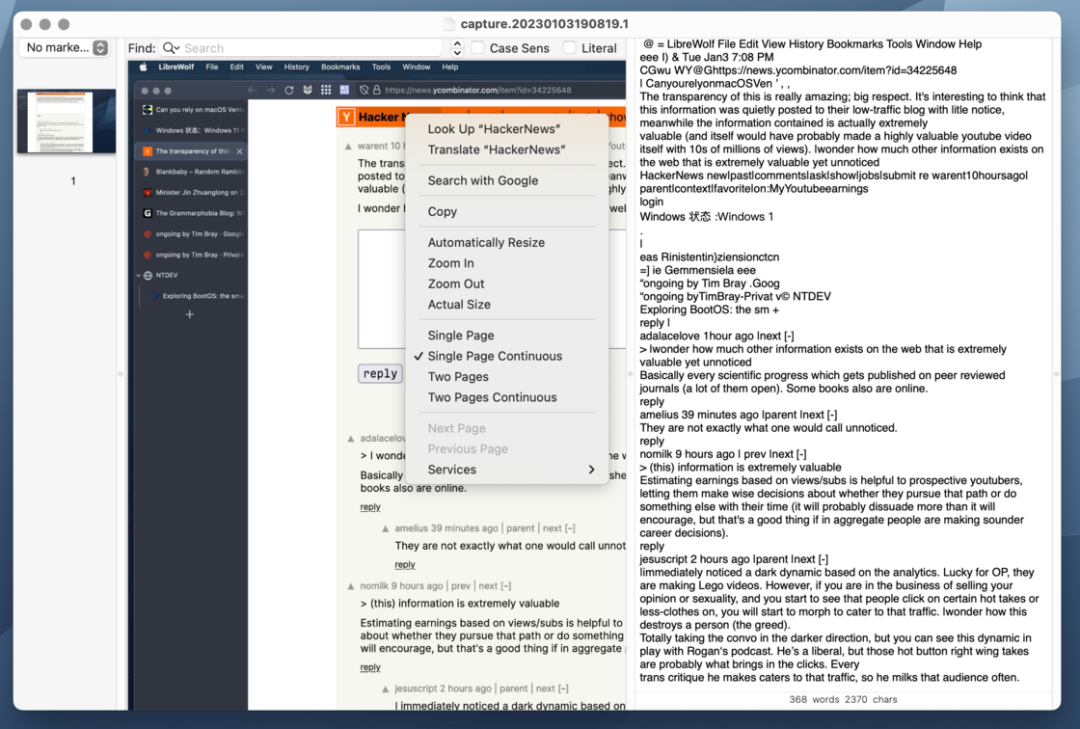Click History menu in captured screenshot
Screen dimensions: 1080x729
click(x=296, y=68)
